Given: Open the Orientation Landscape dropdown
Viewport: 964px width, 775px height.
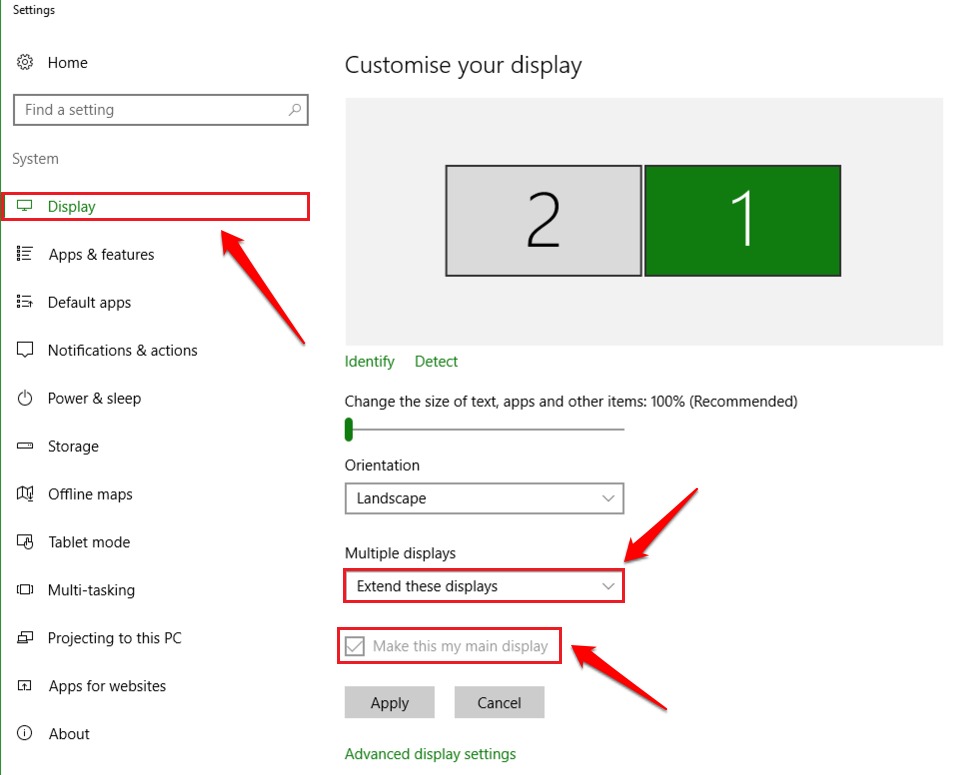Looking at the screenshot, I should tap(484, 498).
